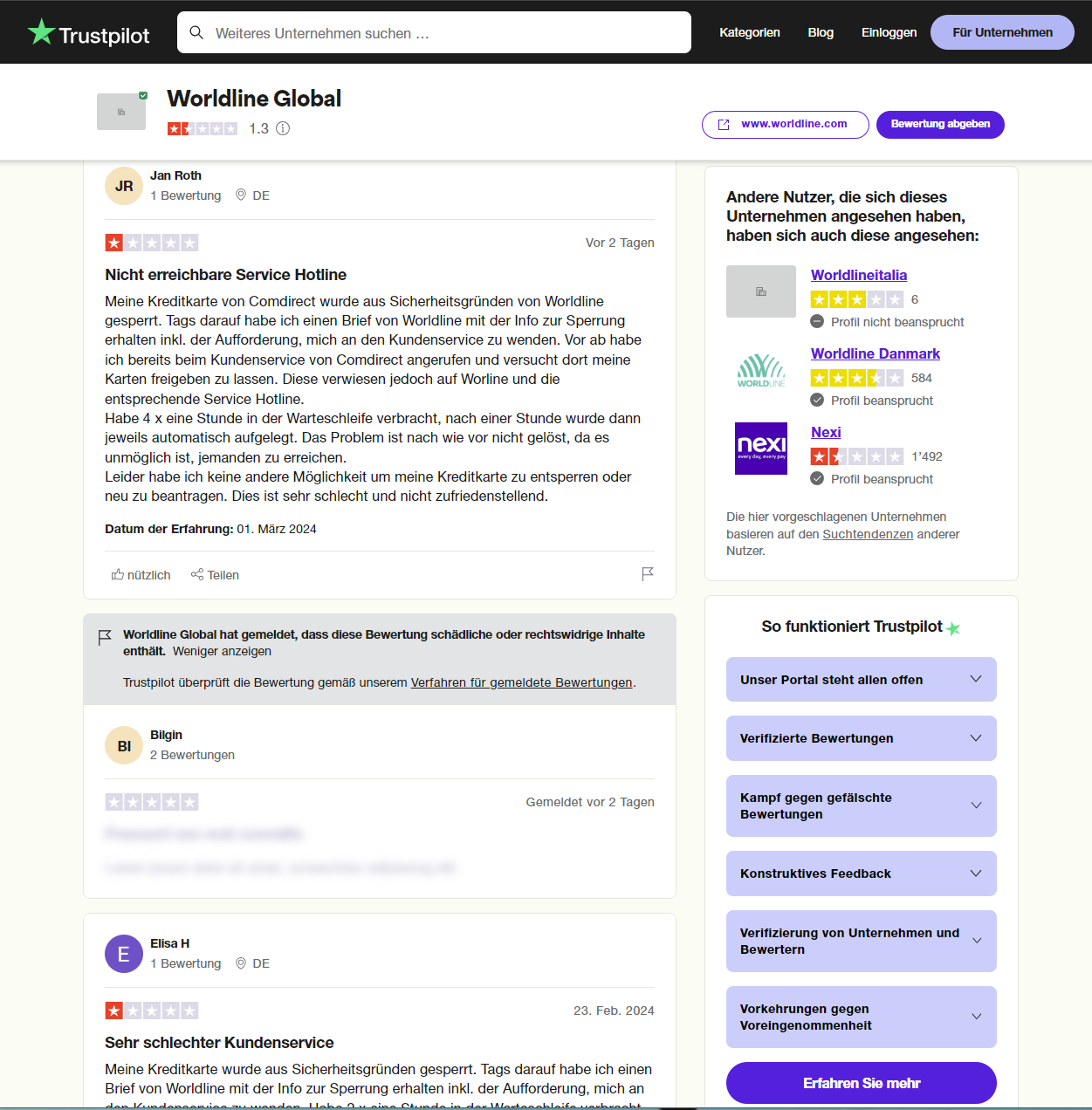Click the E avatar of Elisa H
This screenshot has width=1092, height=1110.
click(x=124, y=954)
